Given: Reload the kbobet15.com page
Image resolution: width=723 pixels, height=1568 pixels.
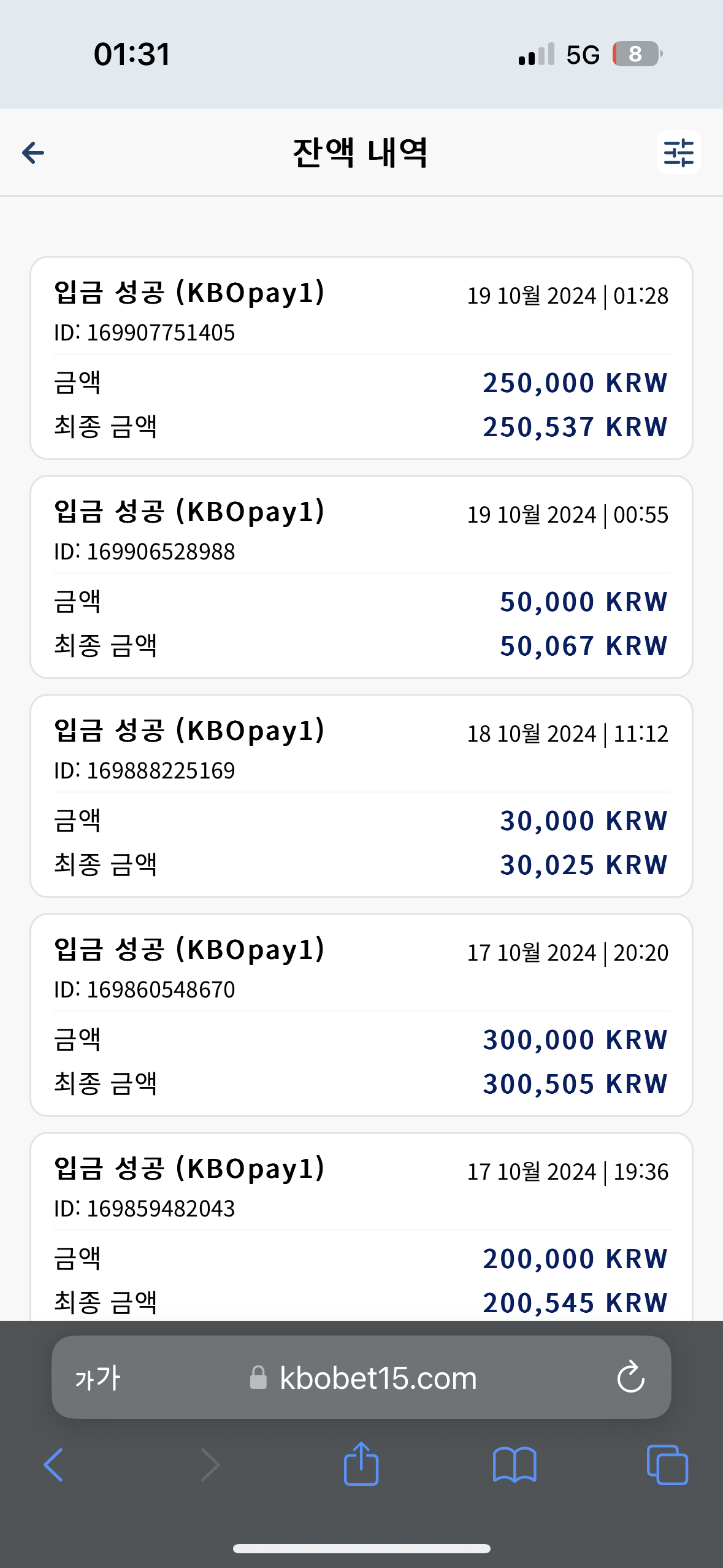Looking at the screenshot, I should click(630, 1377).
